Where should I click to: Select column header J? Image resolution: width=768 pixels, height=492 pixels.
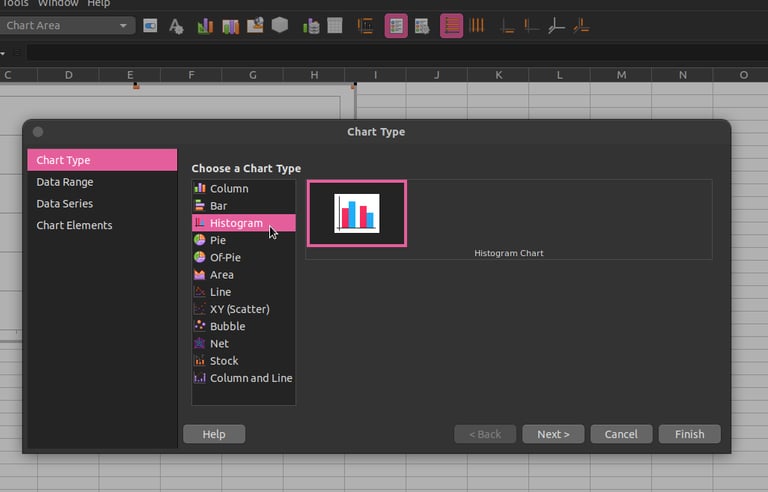tap(437, 74)
